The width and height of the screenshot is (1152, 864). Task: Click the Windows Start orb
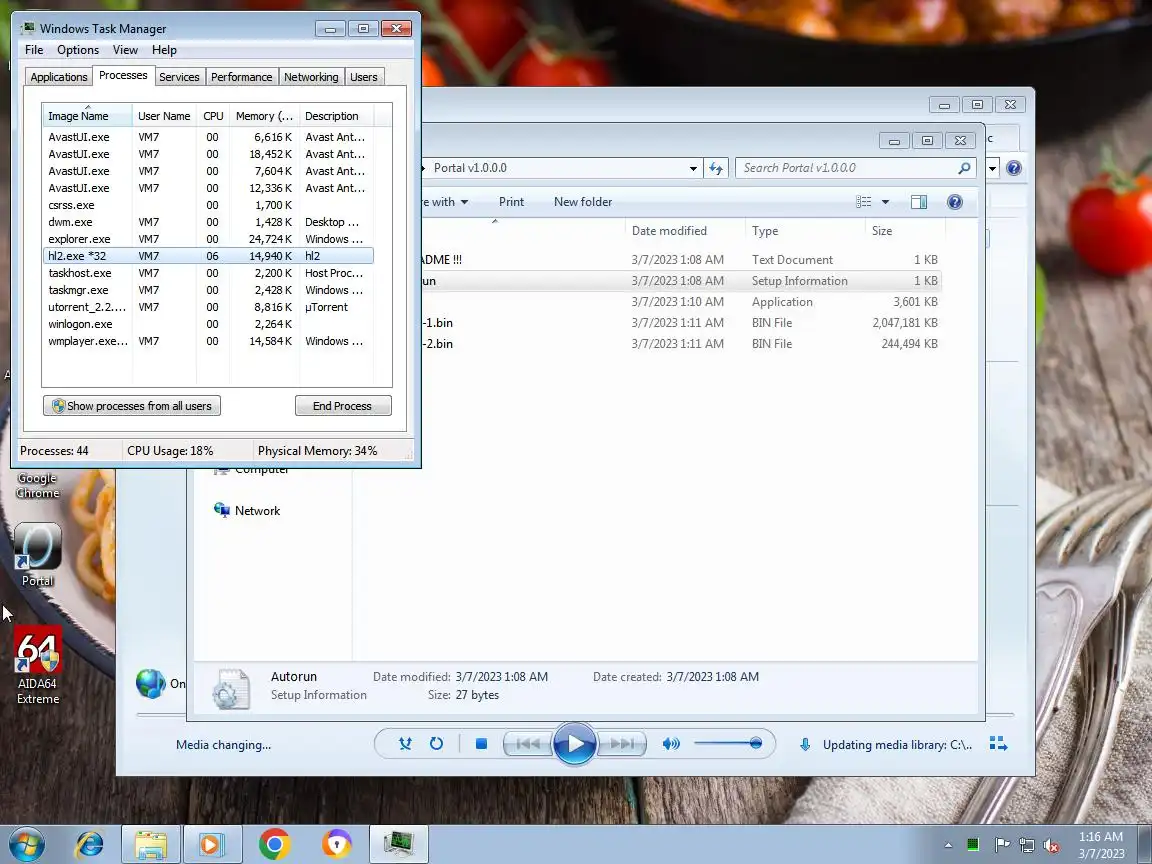click(26, 845)
